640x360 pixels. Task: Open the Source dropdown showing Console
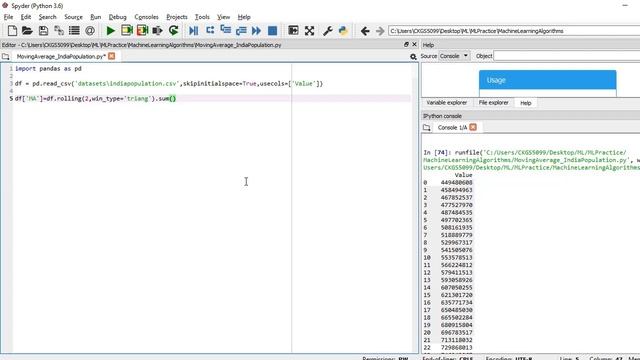click(x=454, y=56)
